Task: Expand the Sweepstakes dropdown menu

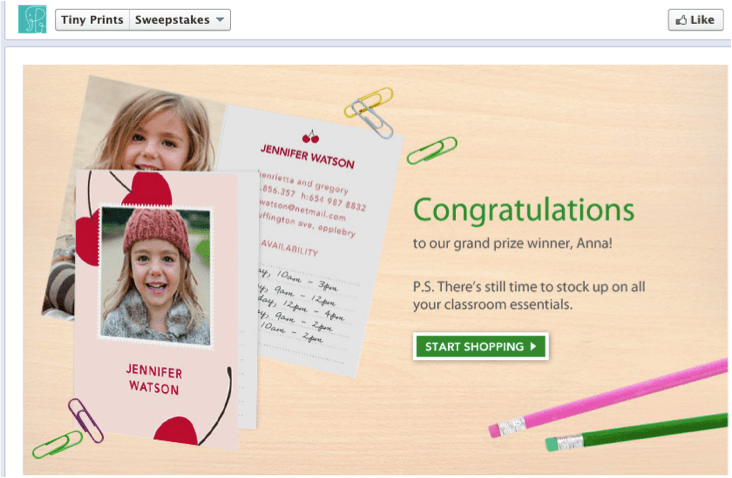Action: (180, 20)
